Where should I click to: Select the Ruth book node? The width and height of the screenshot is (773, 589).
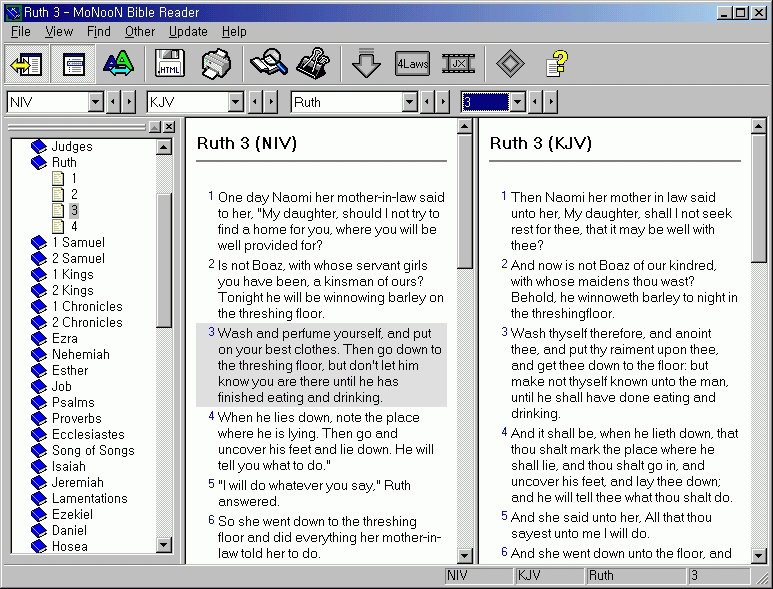64,162
